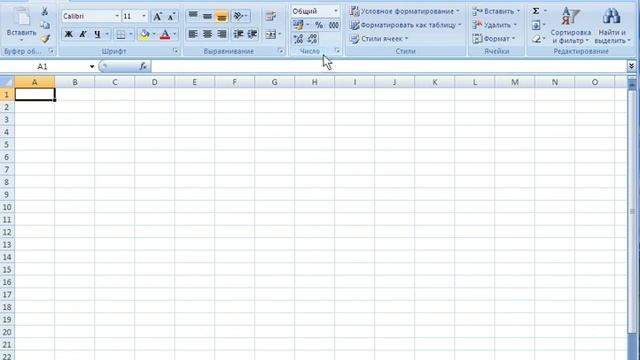The image size is (640, 360).
Task: Align text to middle of cell
Action: point(207,16)
